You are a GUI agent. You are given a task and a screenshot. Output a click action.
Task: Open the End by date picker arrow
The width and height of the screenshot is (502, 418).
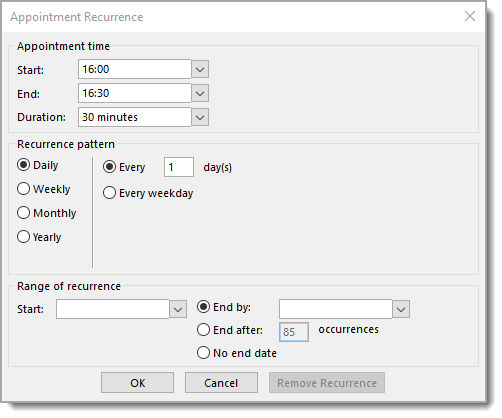click(x=401, y=309)
